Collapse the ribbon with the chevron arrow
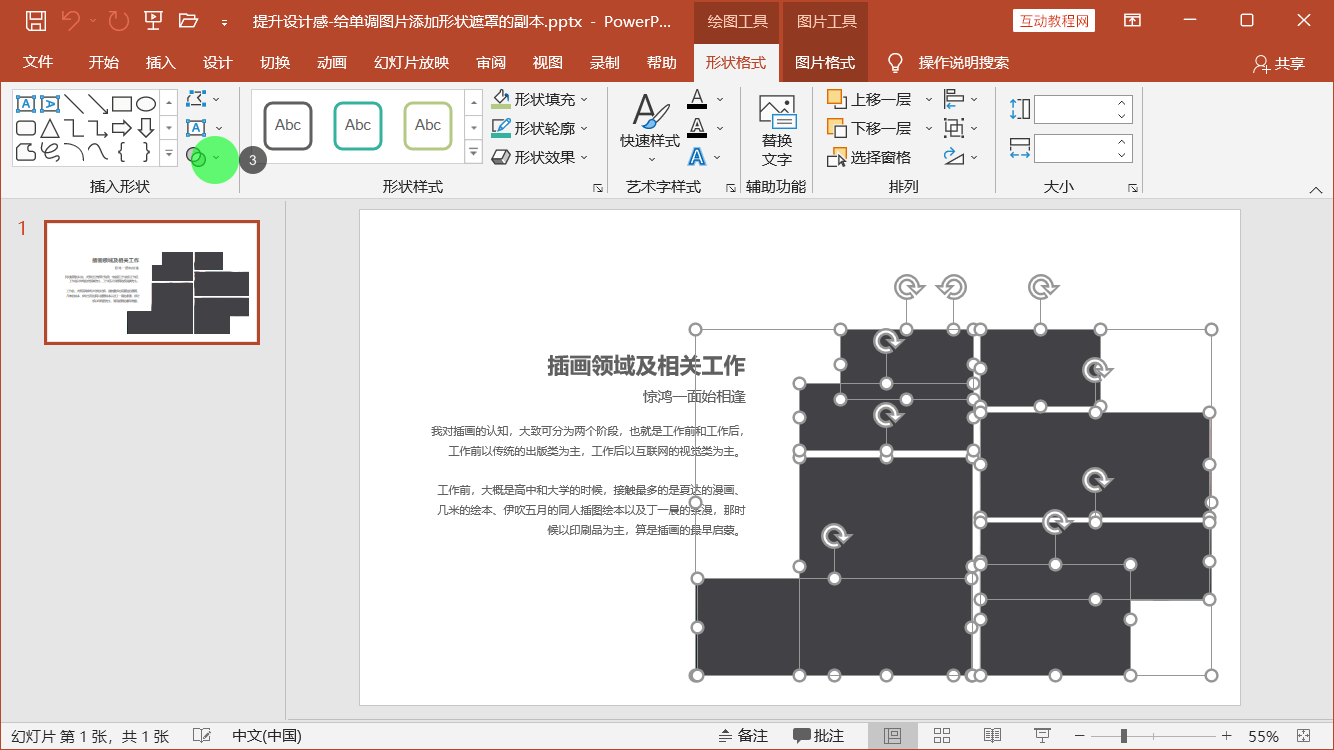This screenshot has height=750, width=1334. coord(1316,188)
